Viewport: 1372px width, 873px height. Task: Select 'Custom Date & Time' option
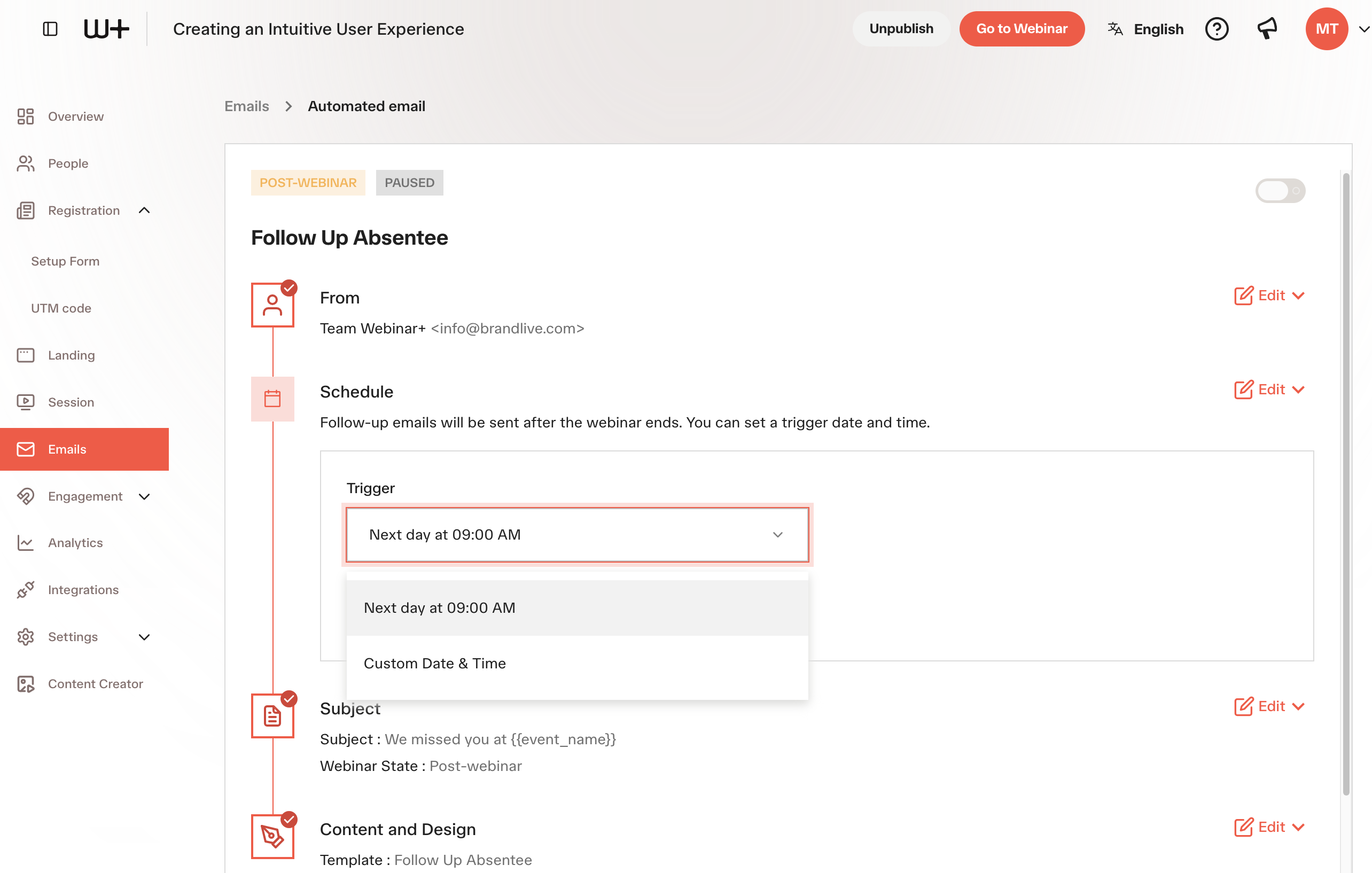(577, 663)
